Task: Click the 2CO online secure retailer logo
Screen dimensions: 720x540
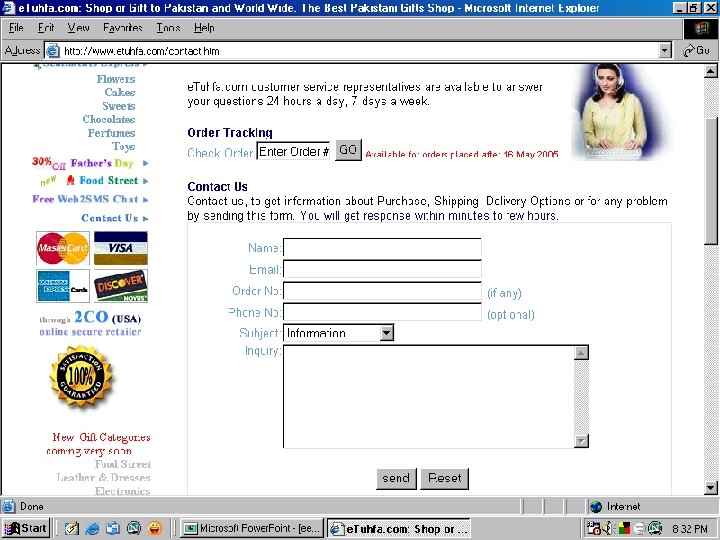Action: [x=90, y=323]
